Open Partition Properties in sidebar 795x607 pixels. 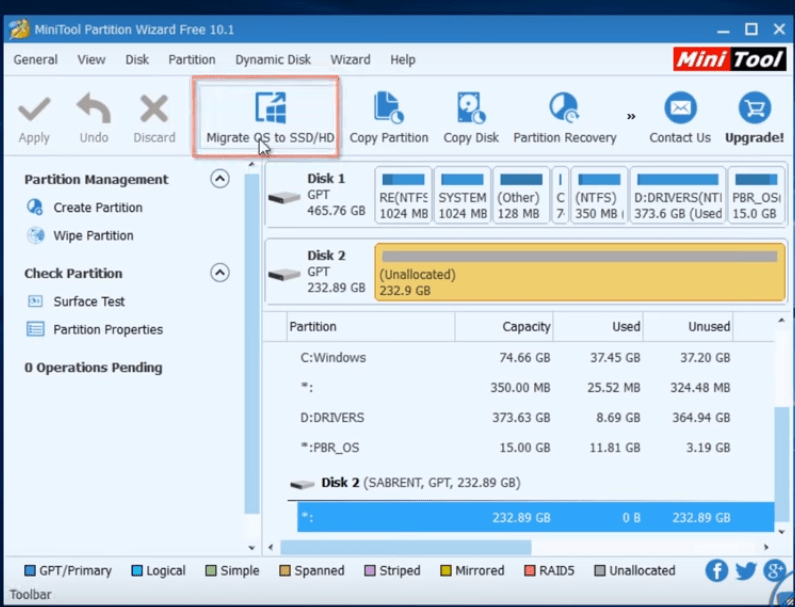click(107, 330)
